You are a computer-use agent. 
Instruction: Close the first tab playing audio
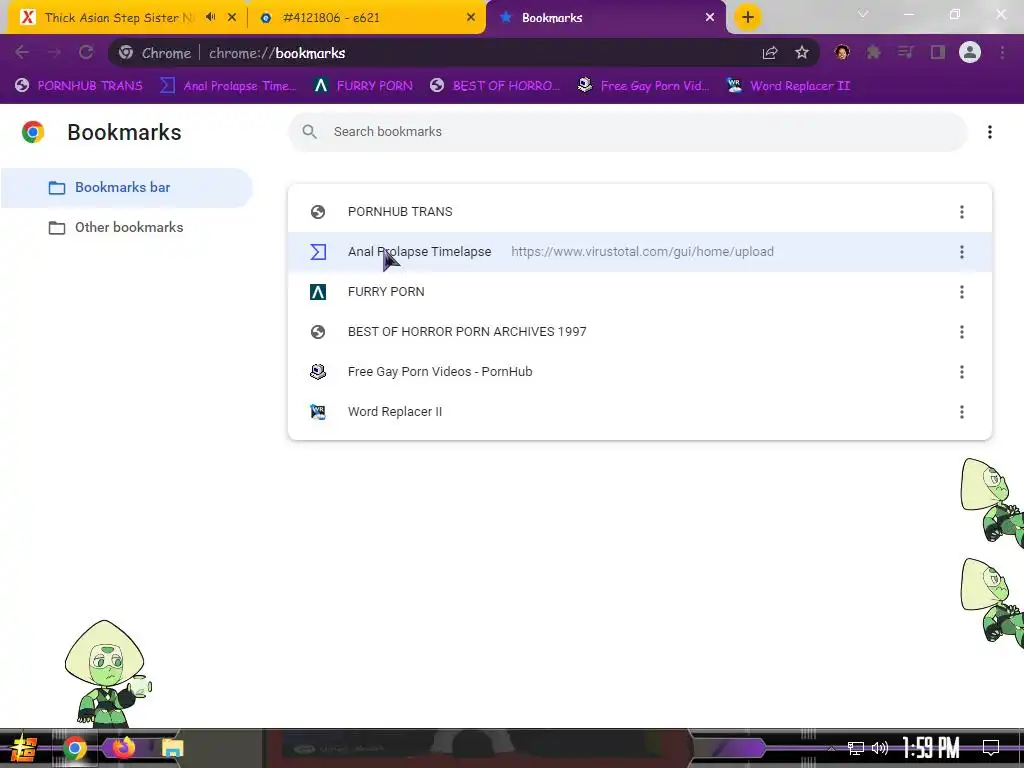point(232,18)
